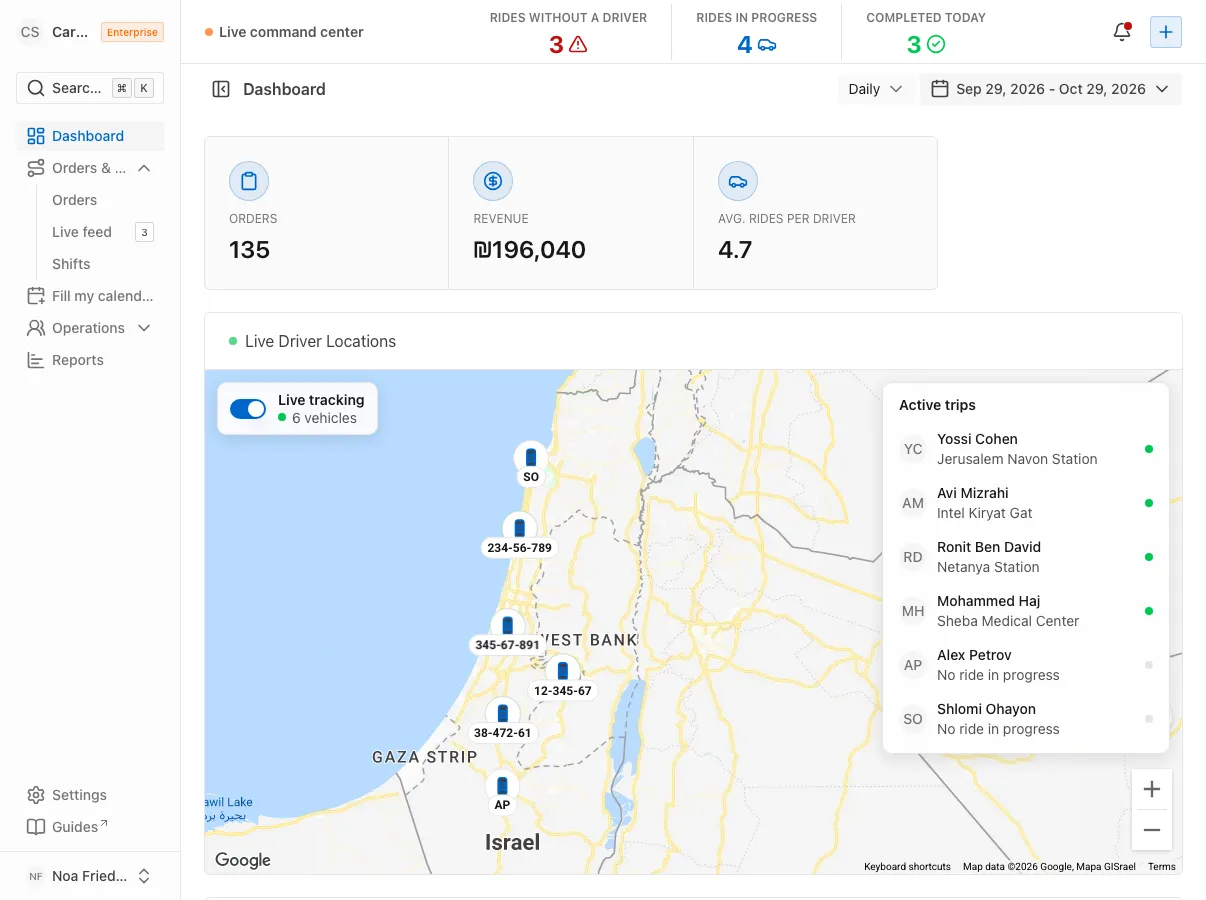This screenshot has width=1206, height=900.
Task: Select Shlomi Ohayon in active trips
Action: coord(1026,719)
